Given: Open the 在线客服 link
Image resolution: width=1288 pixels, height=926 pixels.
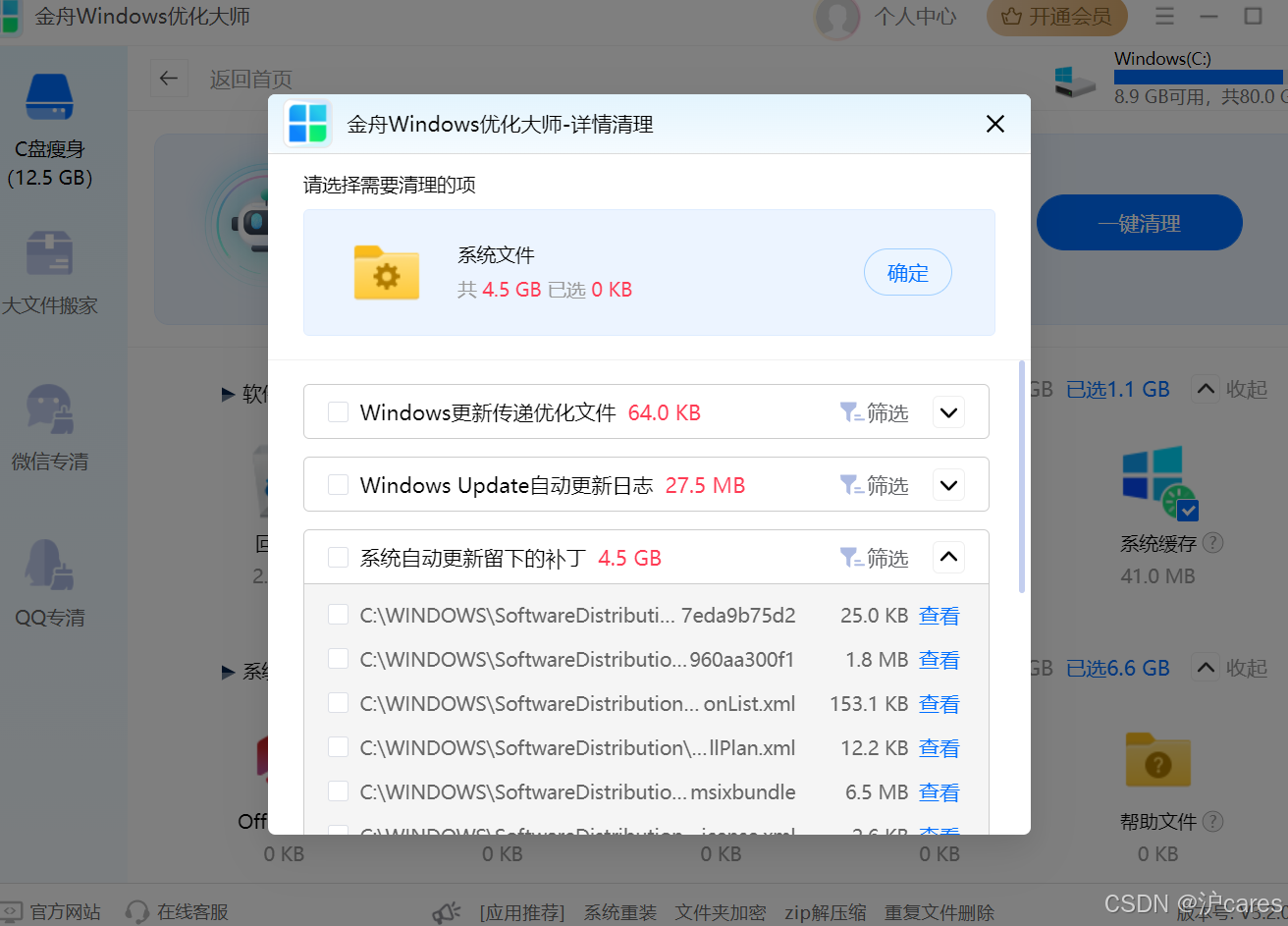Looking at the screenshot, I should coord(192,912).
